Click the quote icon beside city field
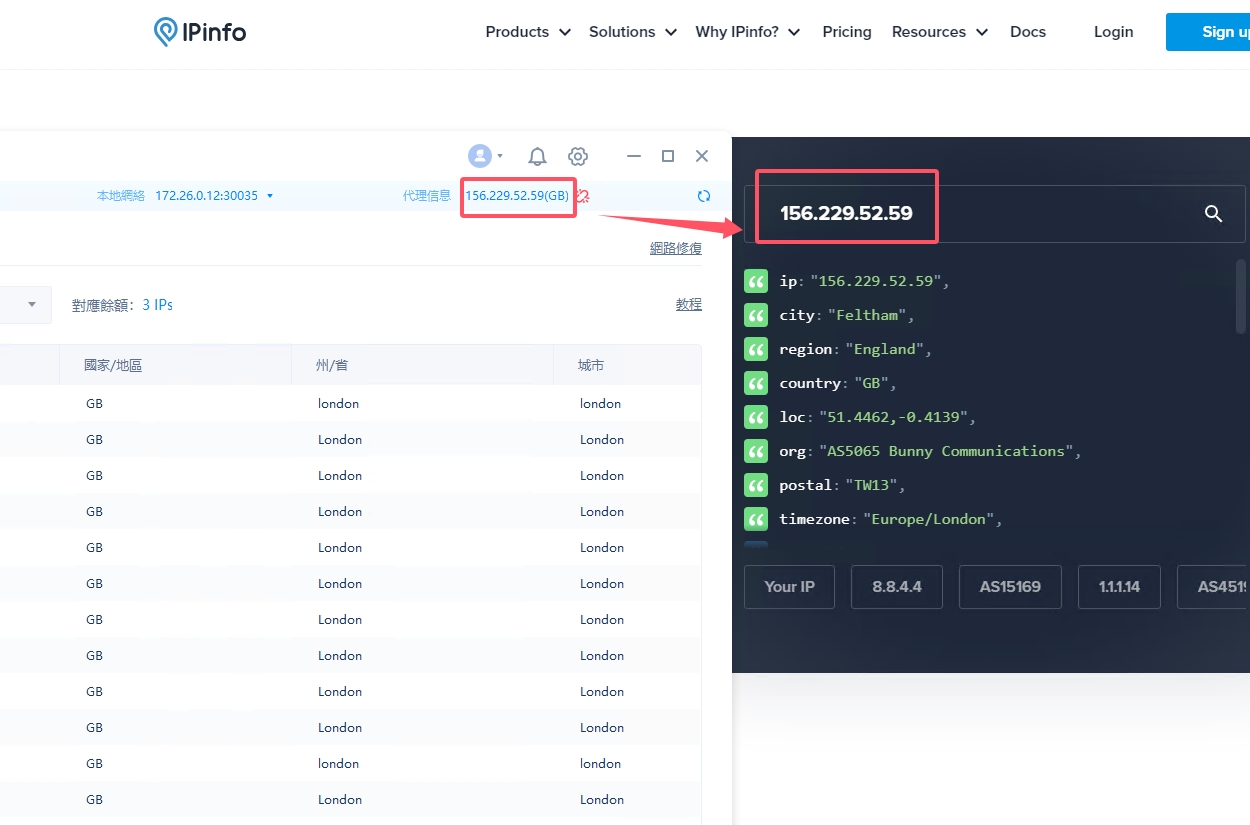The width and height of the screenshot is (1250, 825). coord(756,315)
